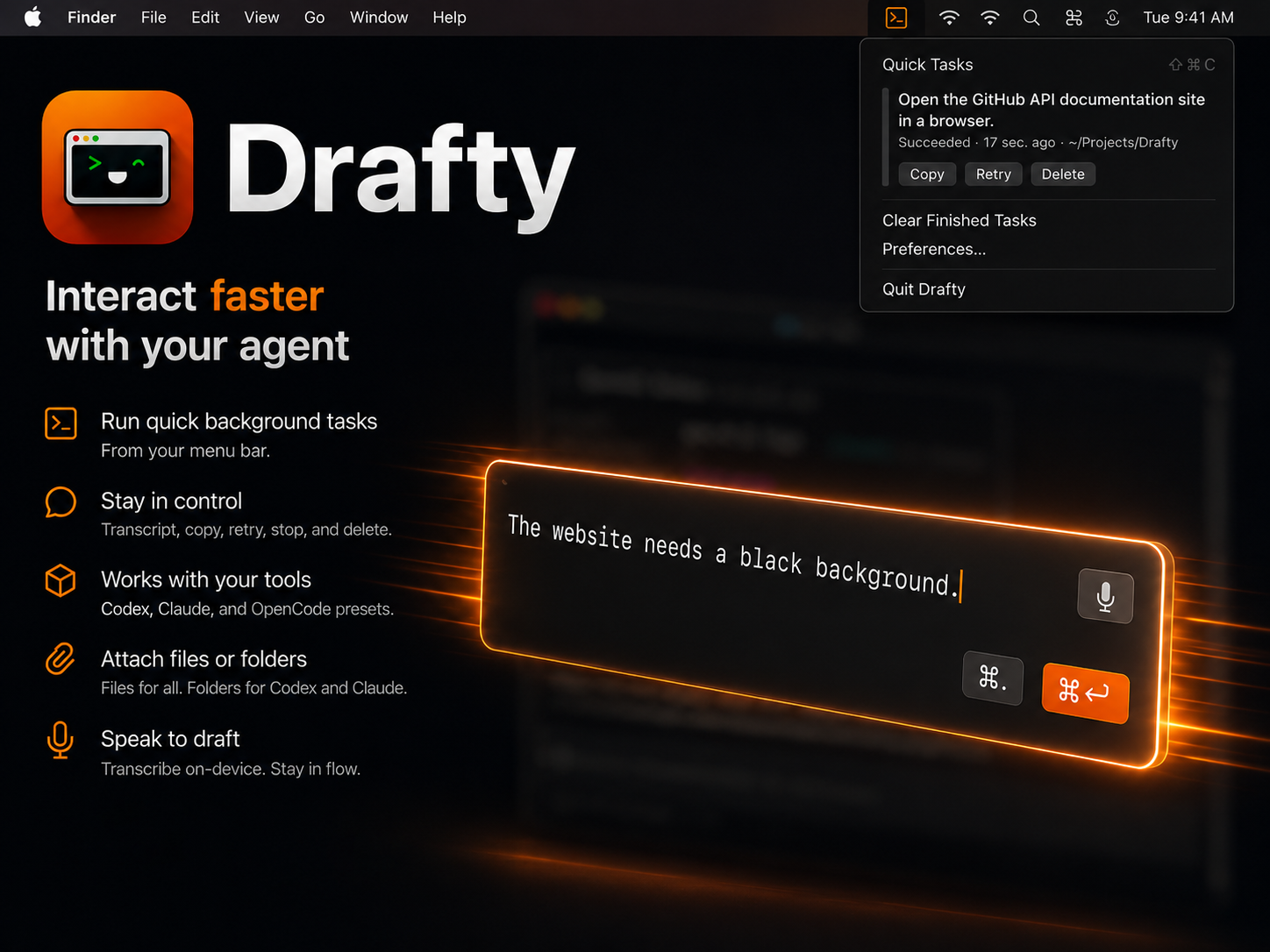1270x952 pixels.
Task: Click 'Transcribe on-device. Stay in flow.' text
Action: click(231, 770)
